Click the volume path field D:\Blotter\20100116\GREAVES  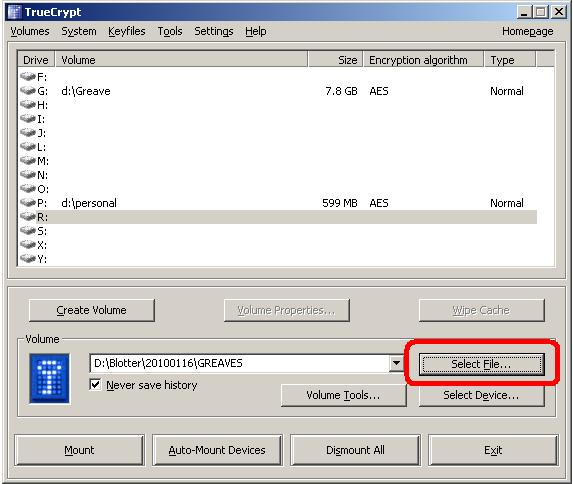[x=239, y=363]
